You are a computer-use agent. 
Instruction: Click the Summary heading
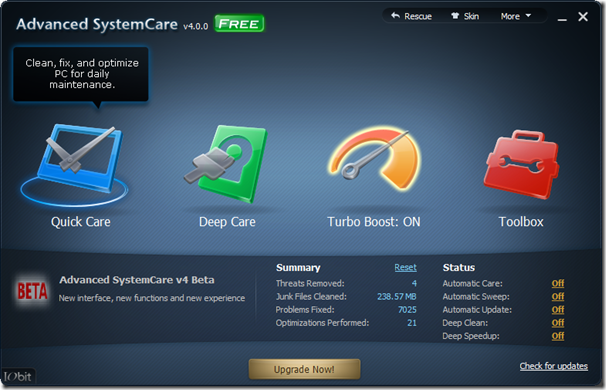[x=298, y=267]
